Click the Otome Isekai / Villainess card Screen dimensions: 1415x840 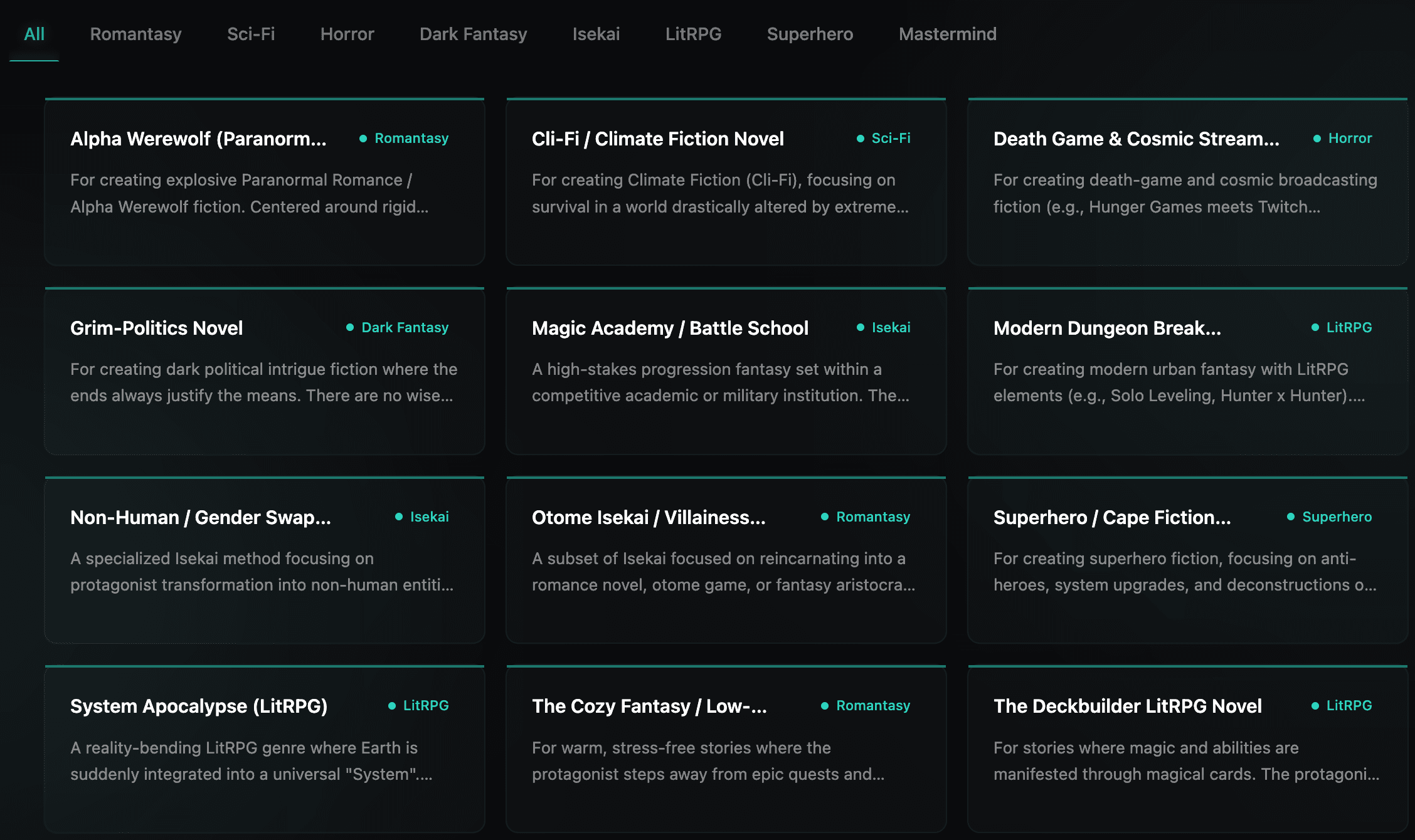coord(726,560)
